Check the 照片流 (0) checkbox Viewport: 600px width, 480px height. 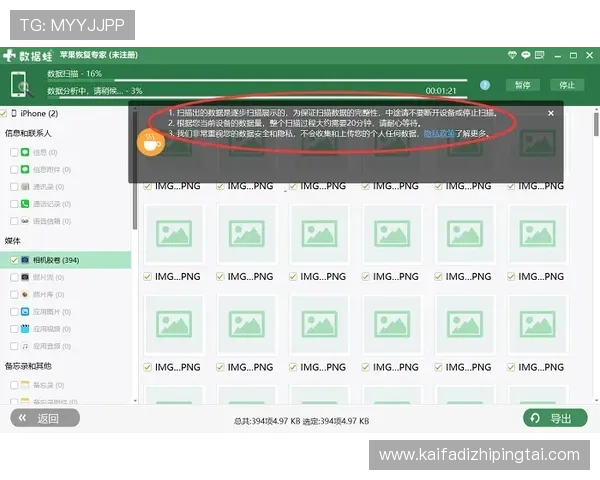pyautogui.click(x=14, y=278)
